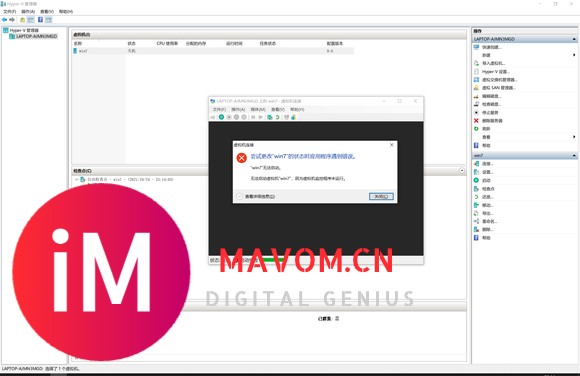Collapse LAPTOP-AJMN3MGD actions section
This screenshot has width=580, height=376.
tap(574, 39)
